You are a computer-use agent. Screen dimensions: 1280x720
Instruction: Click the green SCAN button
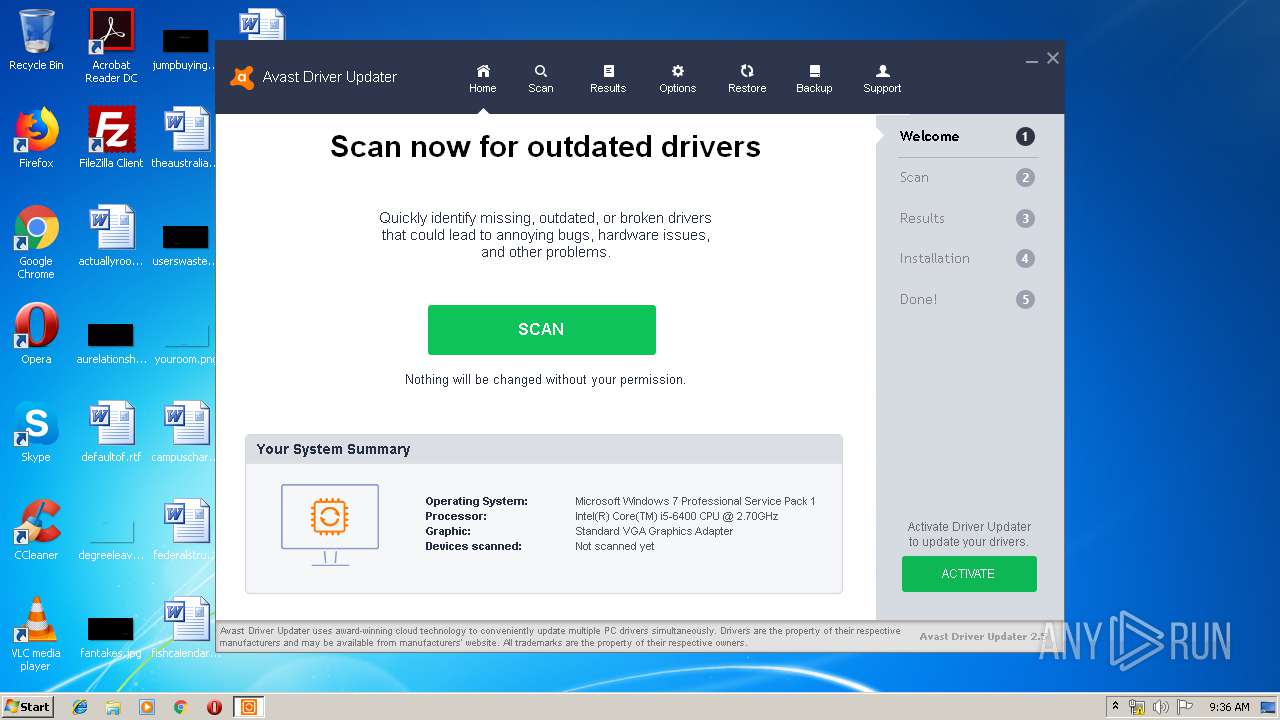click(542, 330)
